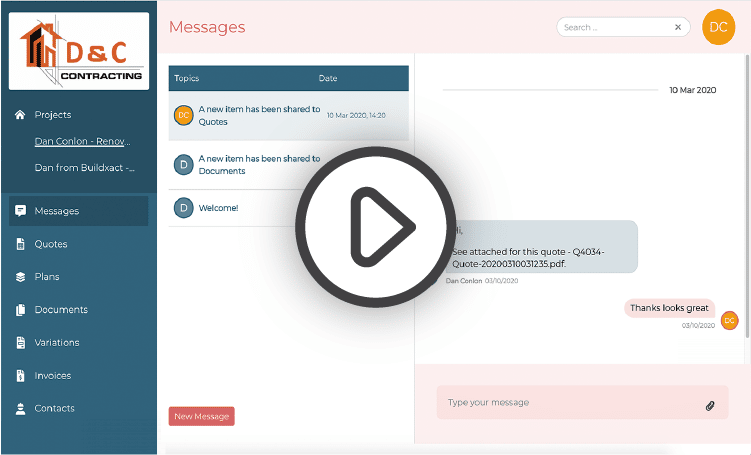Select the topic shared to Quotes
The image size is (751, 455).
tap(259, 116)
